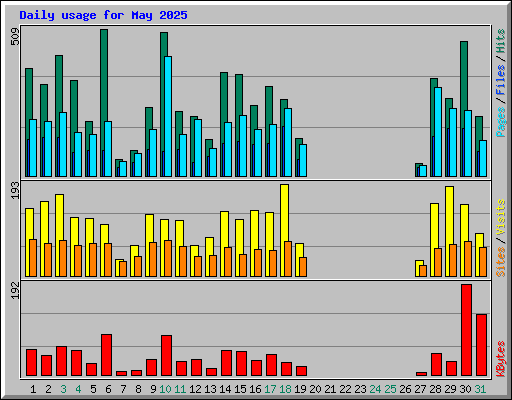Click the Sites legend label
The image size is (512, 400).
(x=501, y=262)
